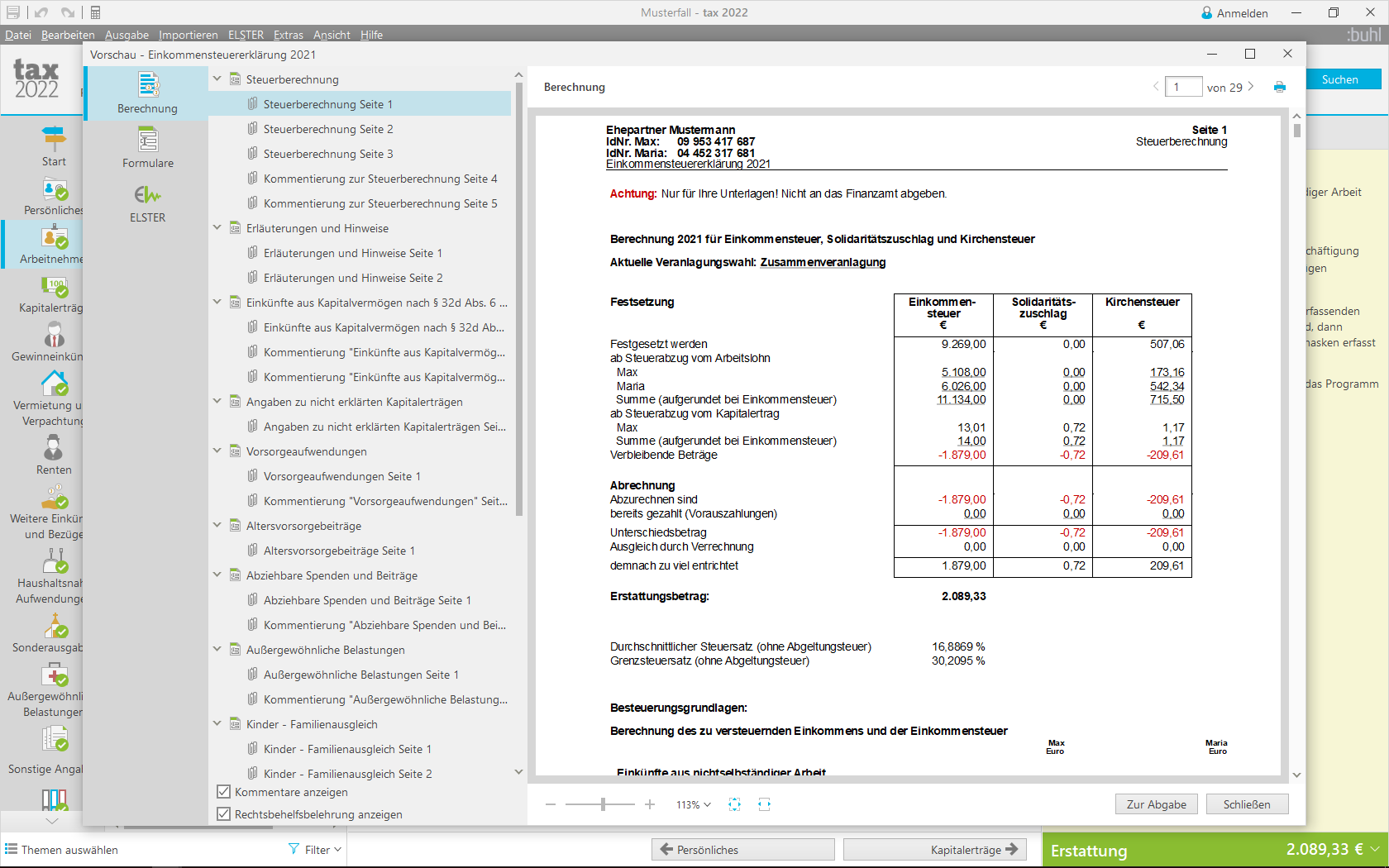Toggle Kommentare anzeigen checkbox
The width and height of the screenshot is (1389, 868).
pos(223,791)
